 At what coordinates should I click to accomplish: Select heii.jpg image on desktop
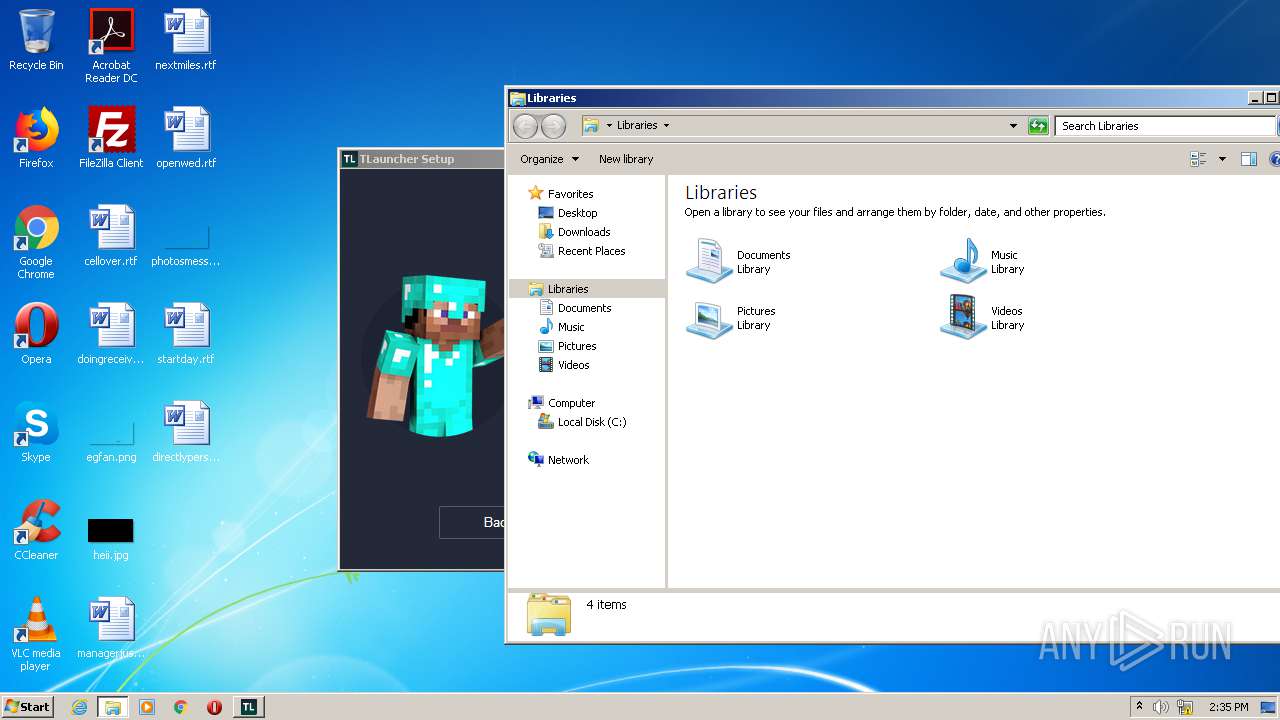click(111, 538)
